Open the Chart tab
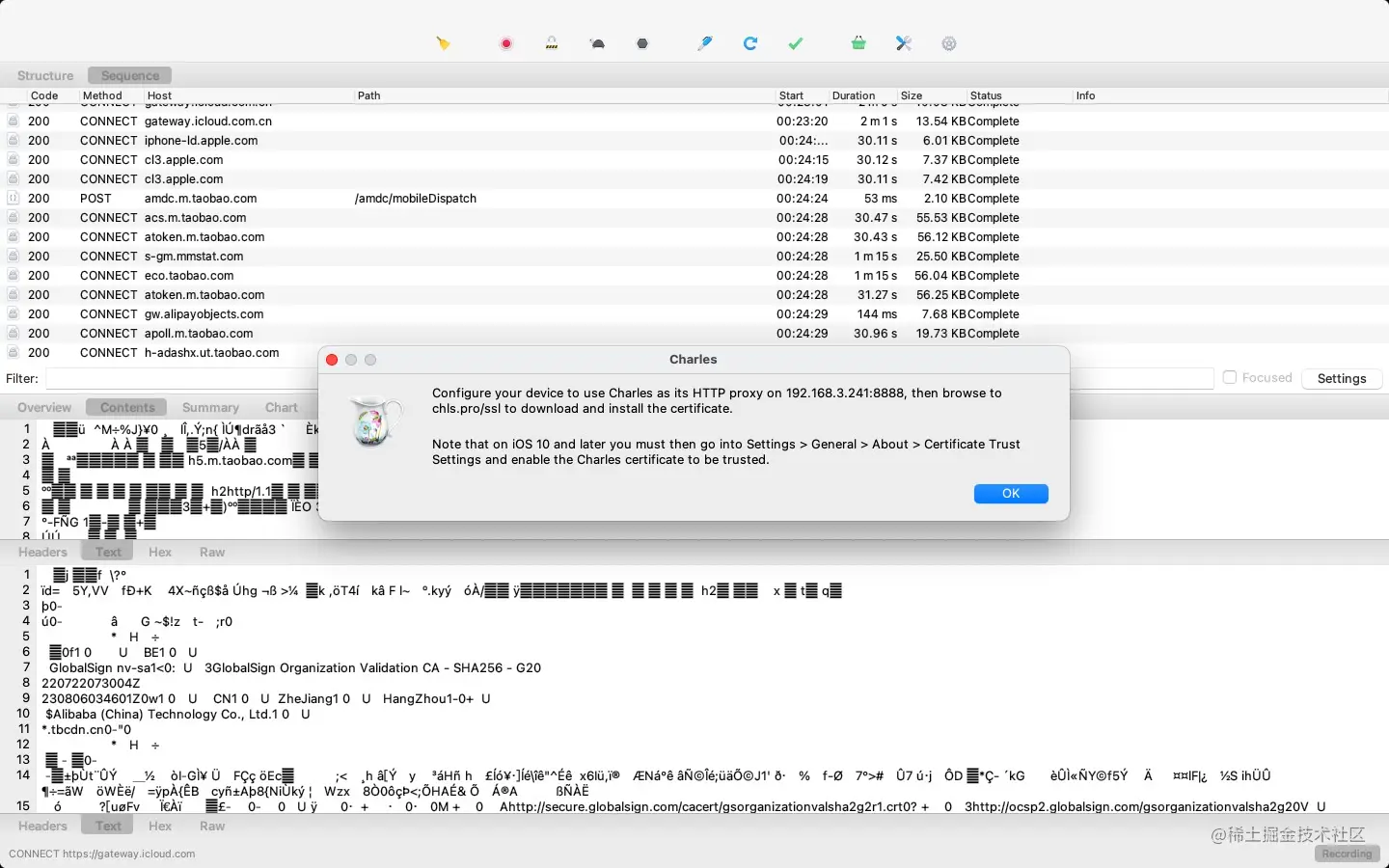Image resolution: width=1389 pixels, height=868 pixels. [x=282, y=408]
